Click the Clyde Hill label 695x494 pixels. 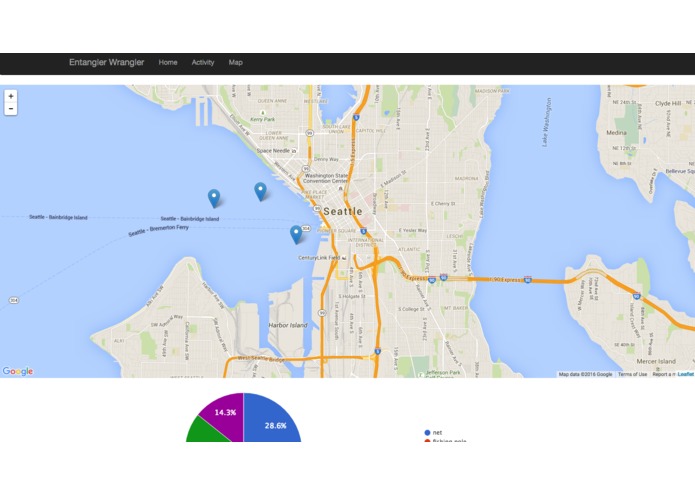tap(668, 103)
